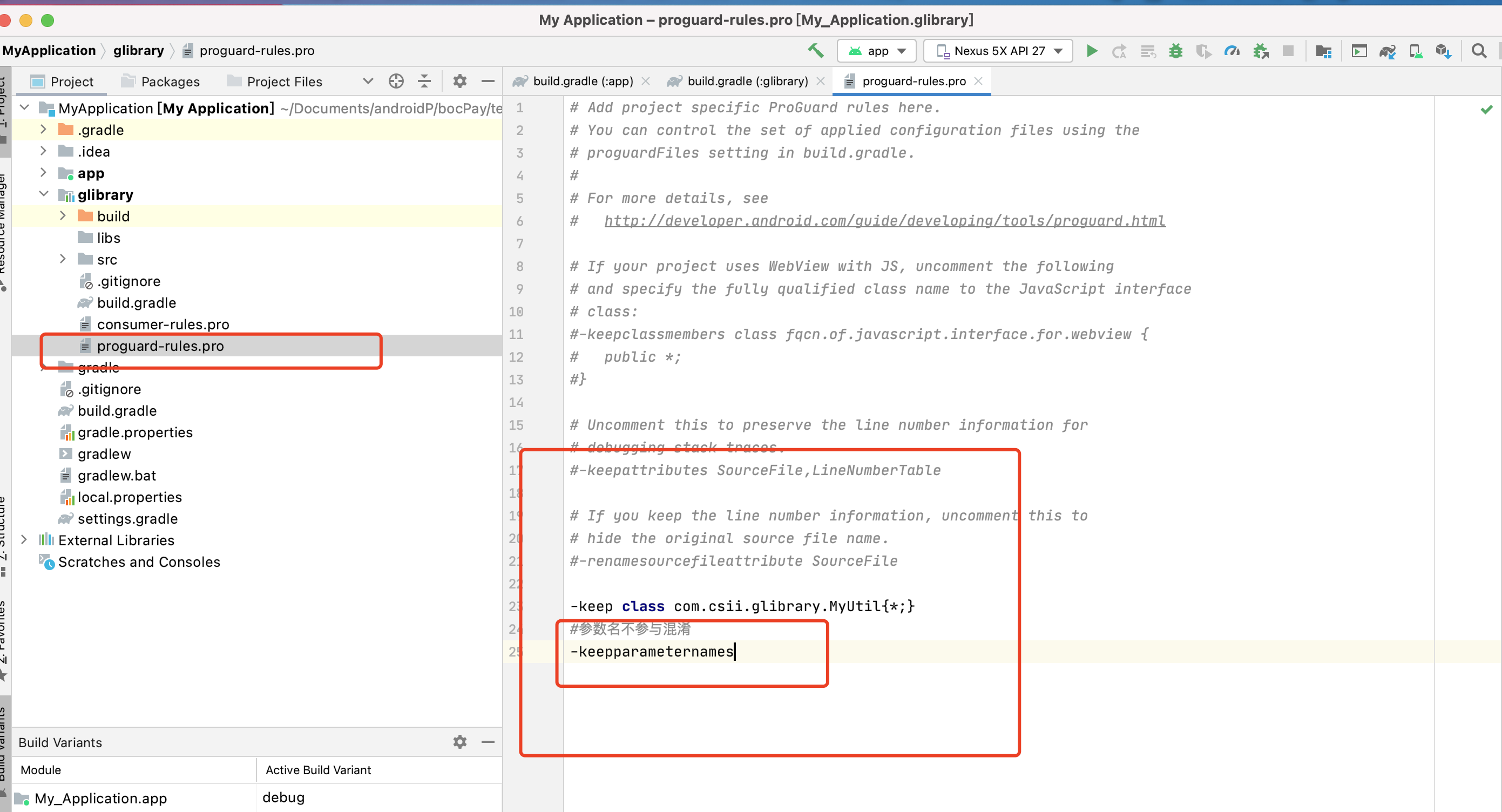Click the locate-current-file crosshair icon in the Project panel
The width and height of the screenshot is (1502, 812).
396,81
